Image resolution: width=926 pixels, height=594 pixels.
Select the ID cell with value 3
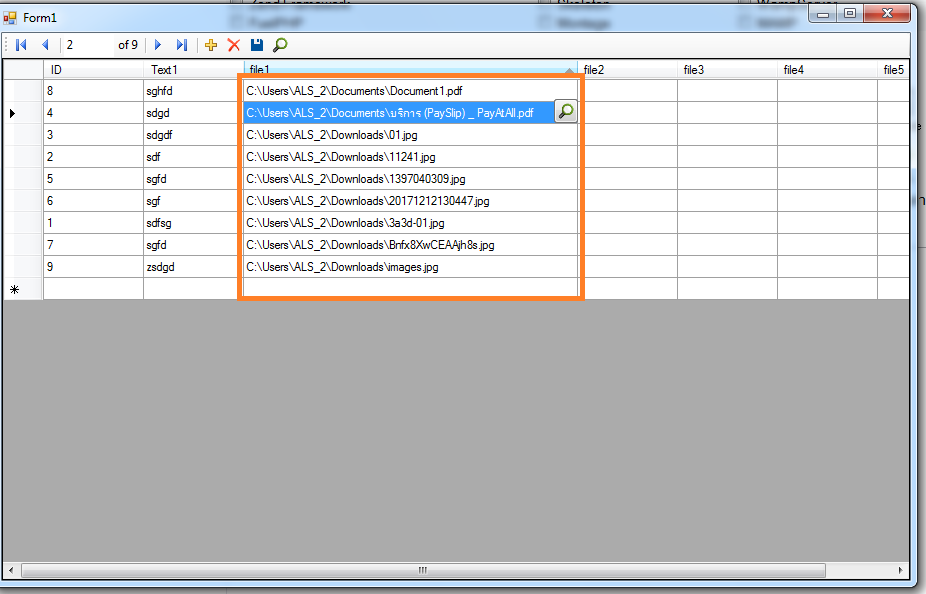(93, 135)
